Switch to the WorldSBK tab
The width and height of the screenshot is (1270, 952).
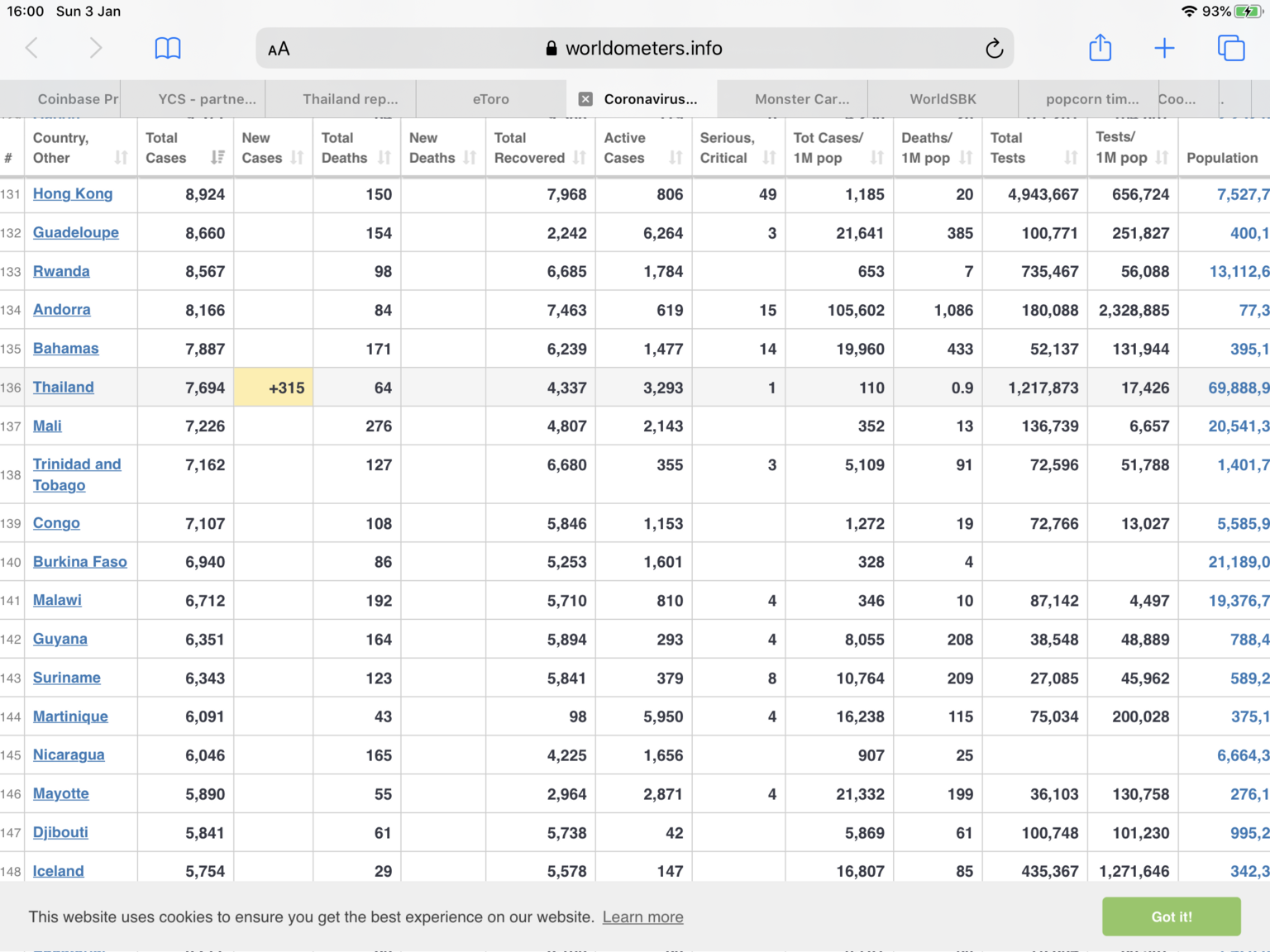943,99
